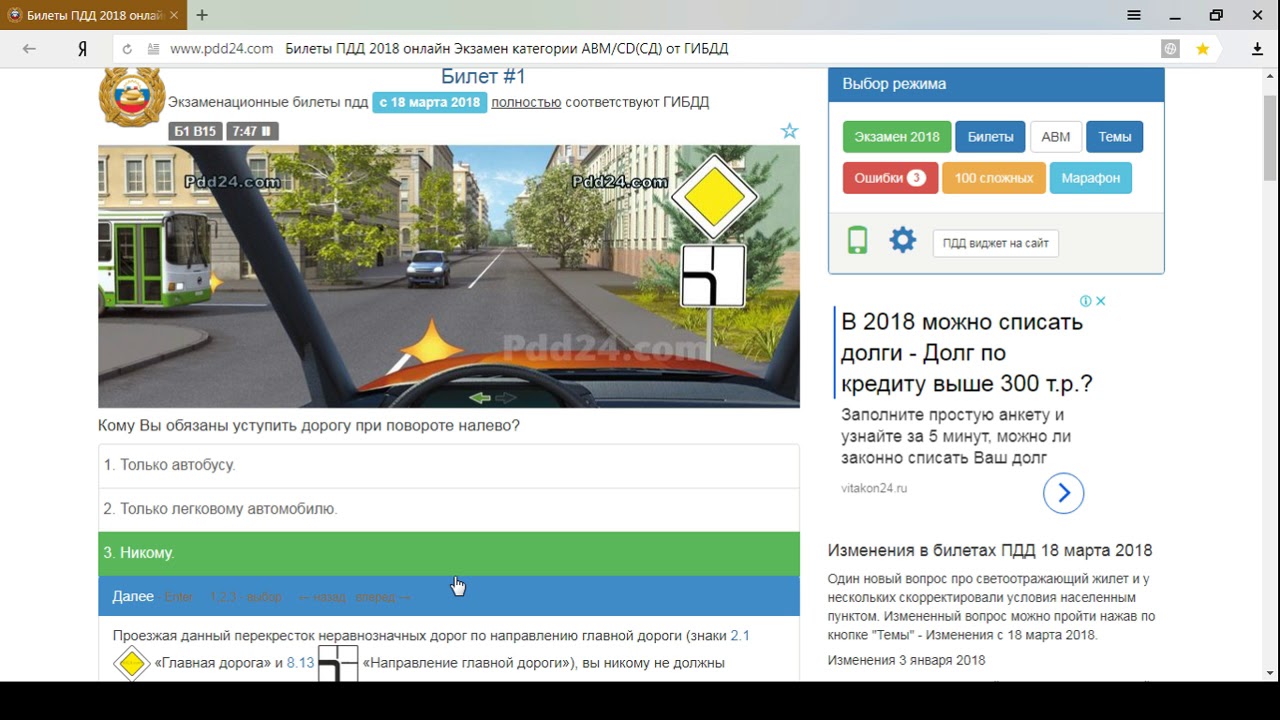Add the question to favorites with the blue star
1280x720 pixels.
click(789, 131)
